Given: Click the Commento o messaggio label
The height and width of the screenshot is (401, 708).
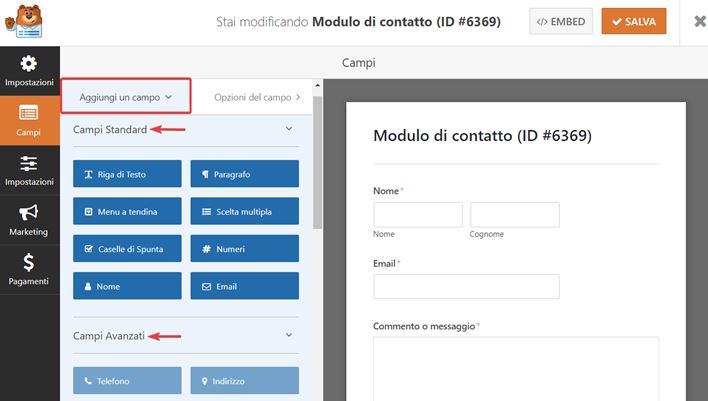Looking at the screenshot, I should [424, 326].
